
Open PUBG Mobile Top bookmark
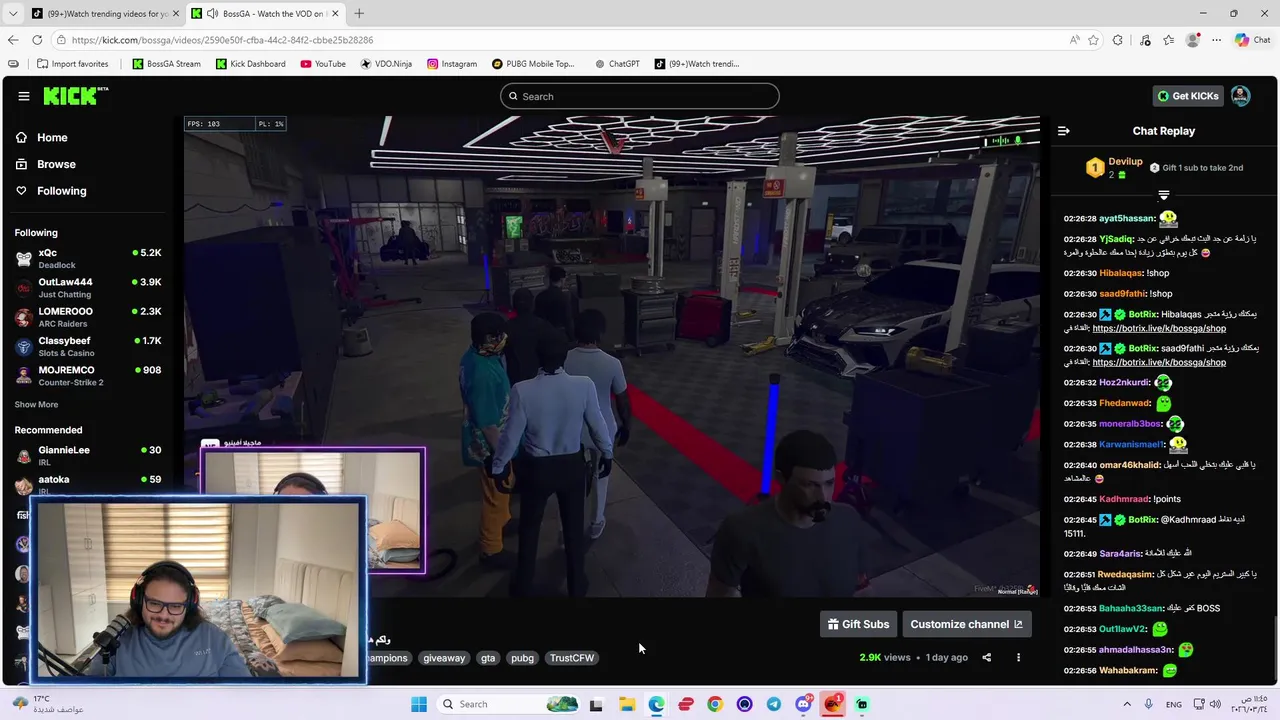(533, 64)
